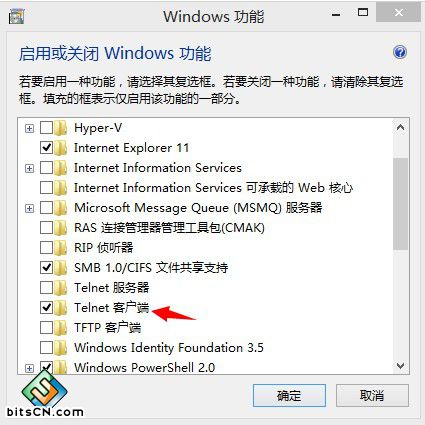Select the RAS 连接管理器管理工具包(CMAK) item

[169, 228]
